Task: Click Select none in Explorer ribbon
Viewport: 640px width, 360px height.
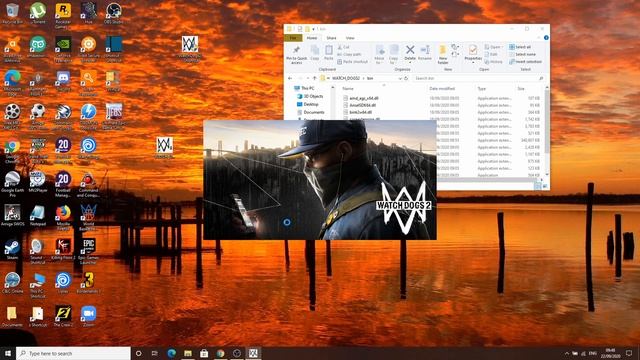Action: pyautogui.click(x=522, y=54)
